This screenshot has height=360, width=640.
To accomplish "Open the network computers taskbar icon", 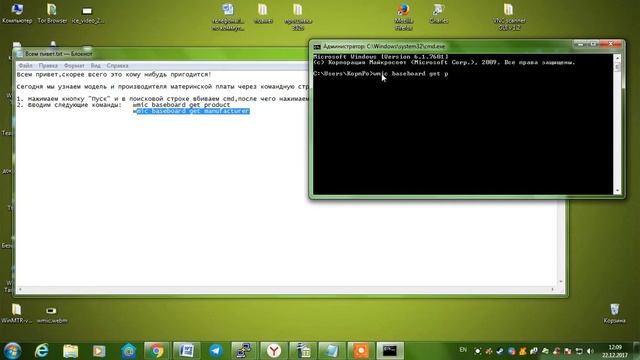I will pyautogui.click(x=244, y=350).
